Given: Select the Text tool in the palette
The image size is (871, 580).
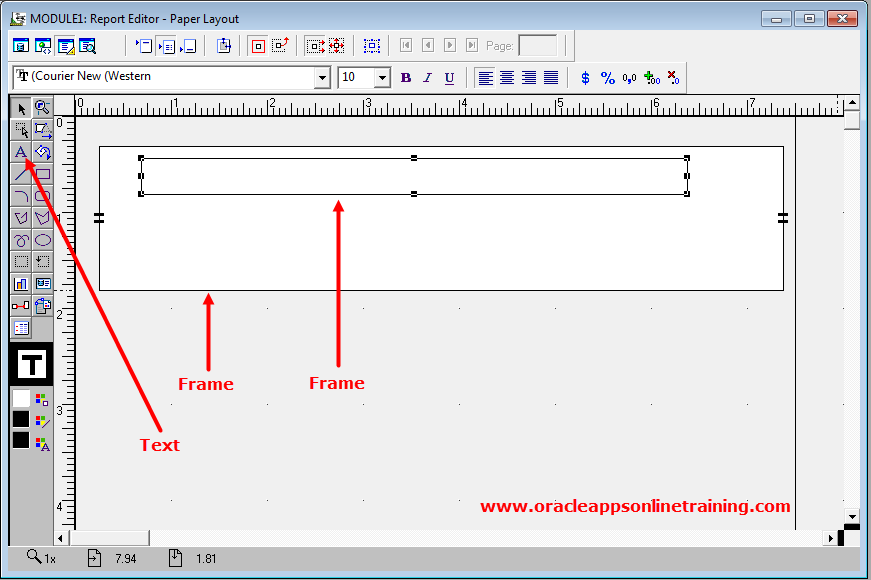Looking at the screenshot, I should pos(20,152).
